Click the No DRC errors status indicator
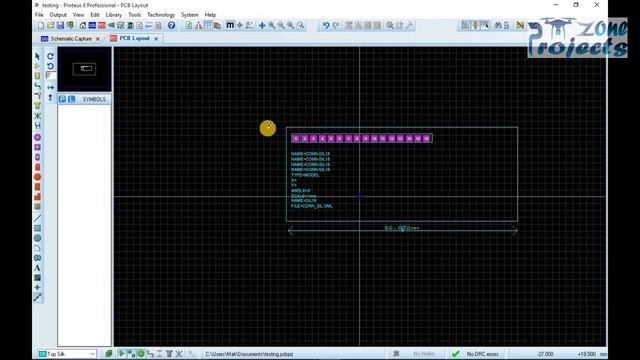This screenshot has width=640, height=360. (476, 354)
